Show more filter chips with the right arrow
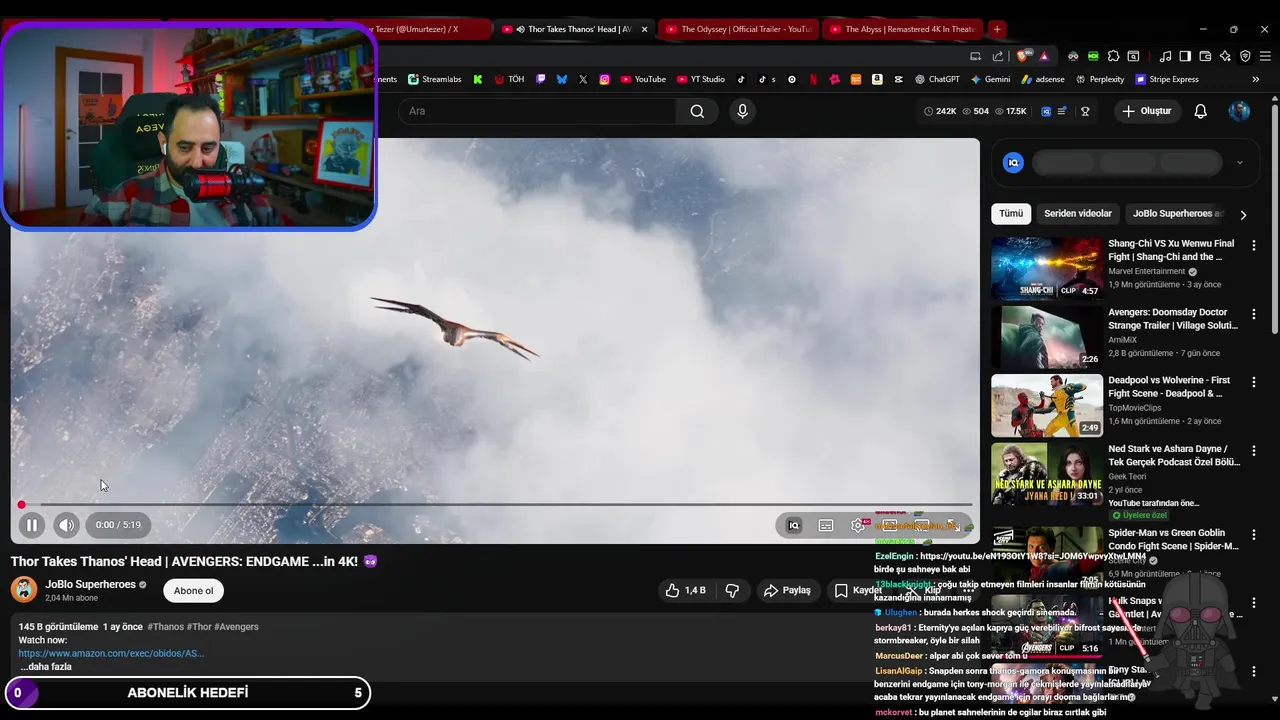This screenshot has width=1280, height=720. (1243, 215)
